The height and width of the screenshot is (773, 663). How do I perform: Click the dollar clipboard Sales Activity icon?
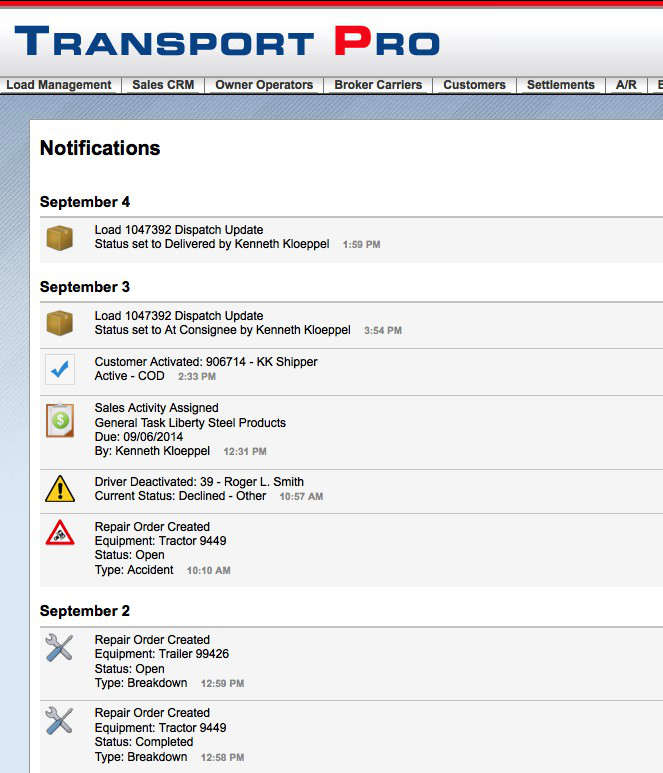(60, 421)
